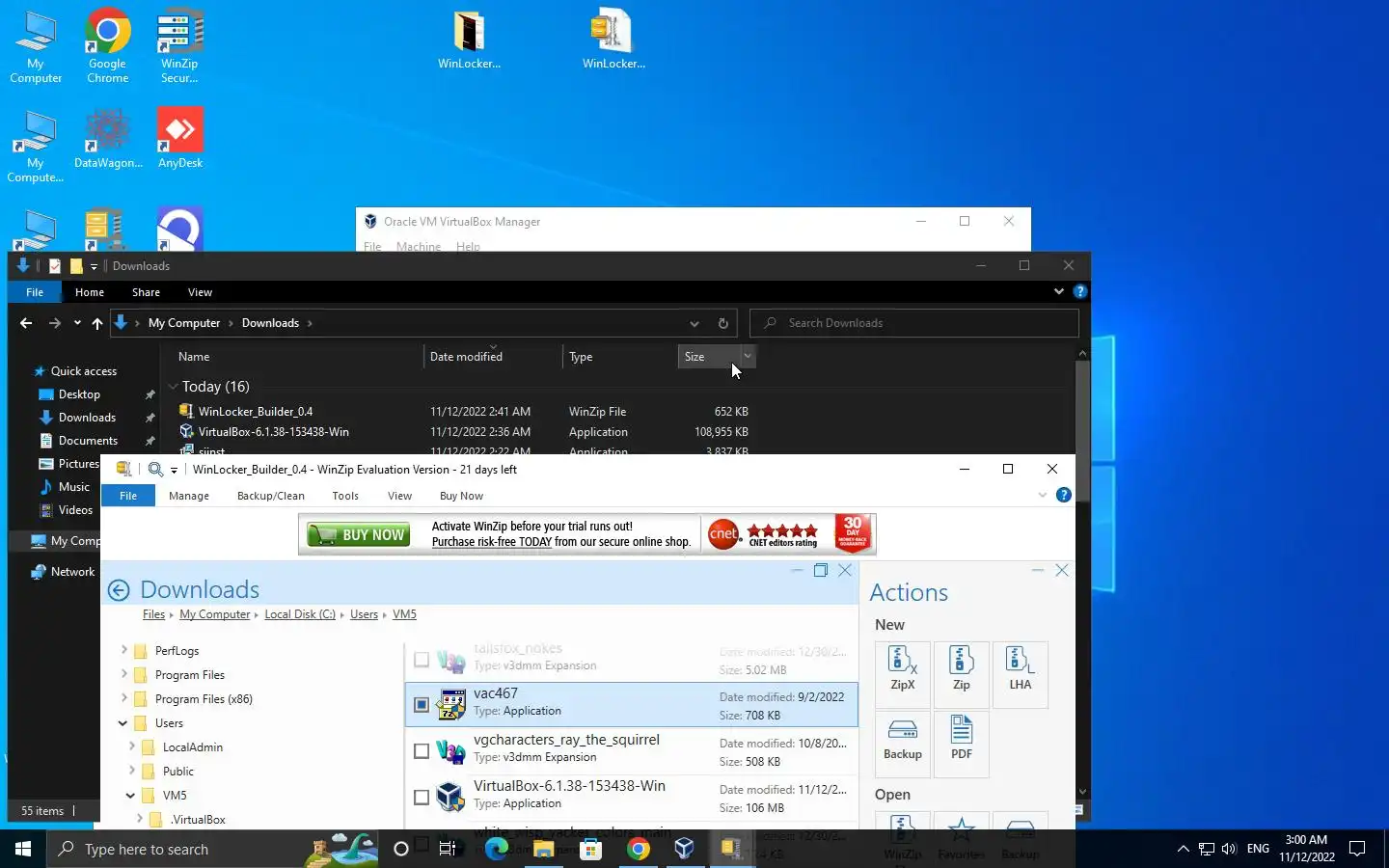Open WinZip Secure desktop shortcut
The image size is (1389, 868).
point(179,46)
